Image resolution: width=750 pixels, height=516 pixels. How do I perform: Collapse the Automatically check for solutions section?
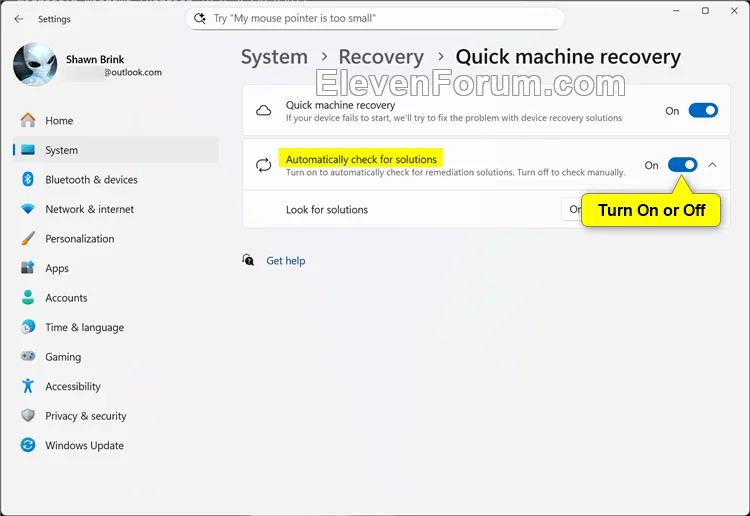pyautogui.click(x=712, y=165)
